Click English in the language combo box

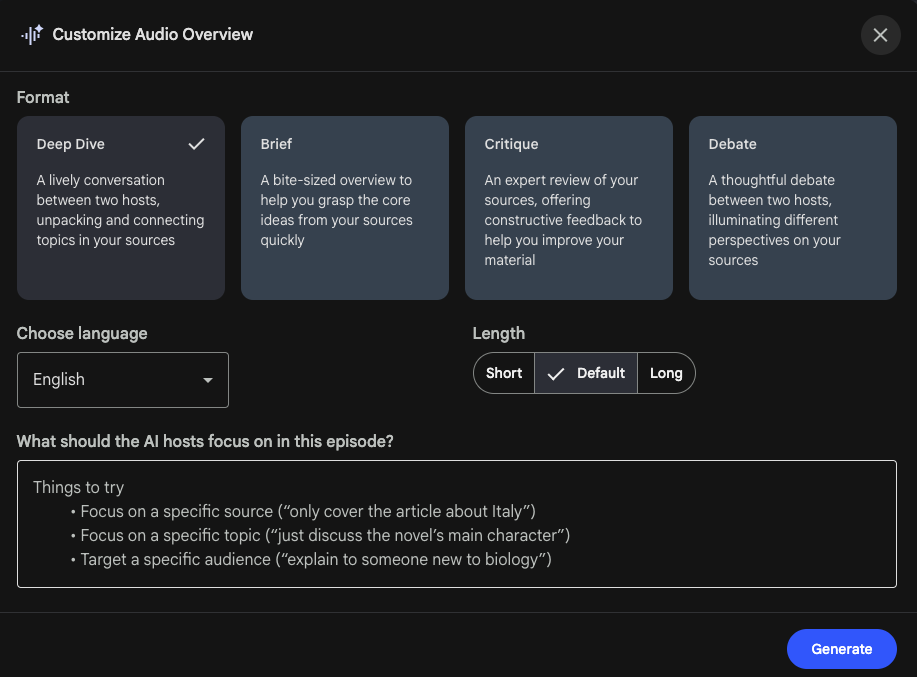click(57, 380)
